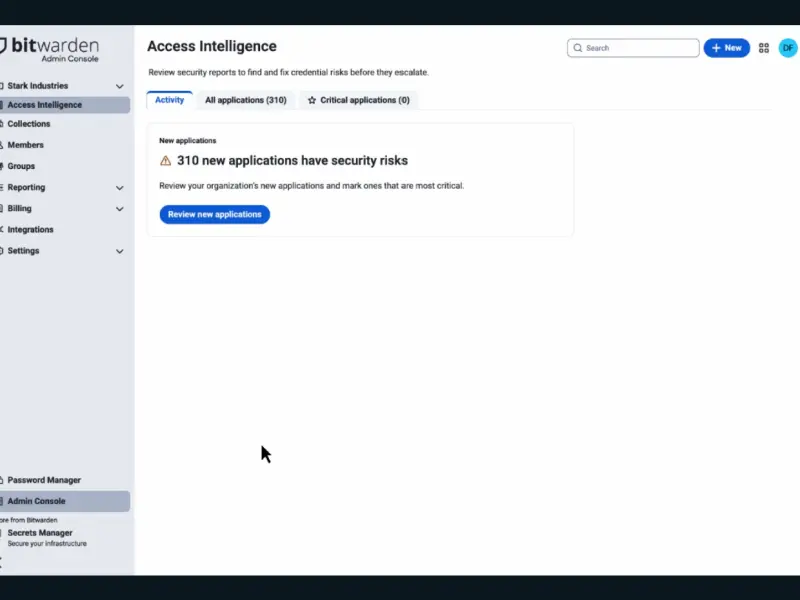Expand the Settings section chevron

[120, 251]
